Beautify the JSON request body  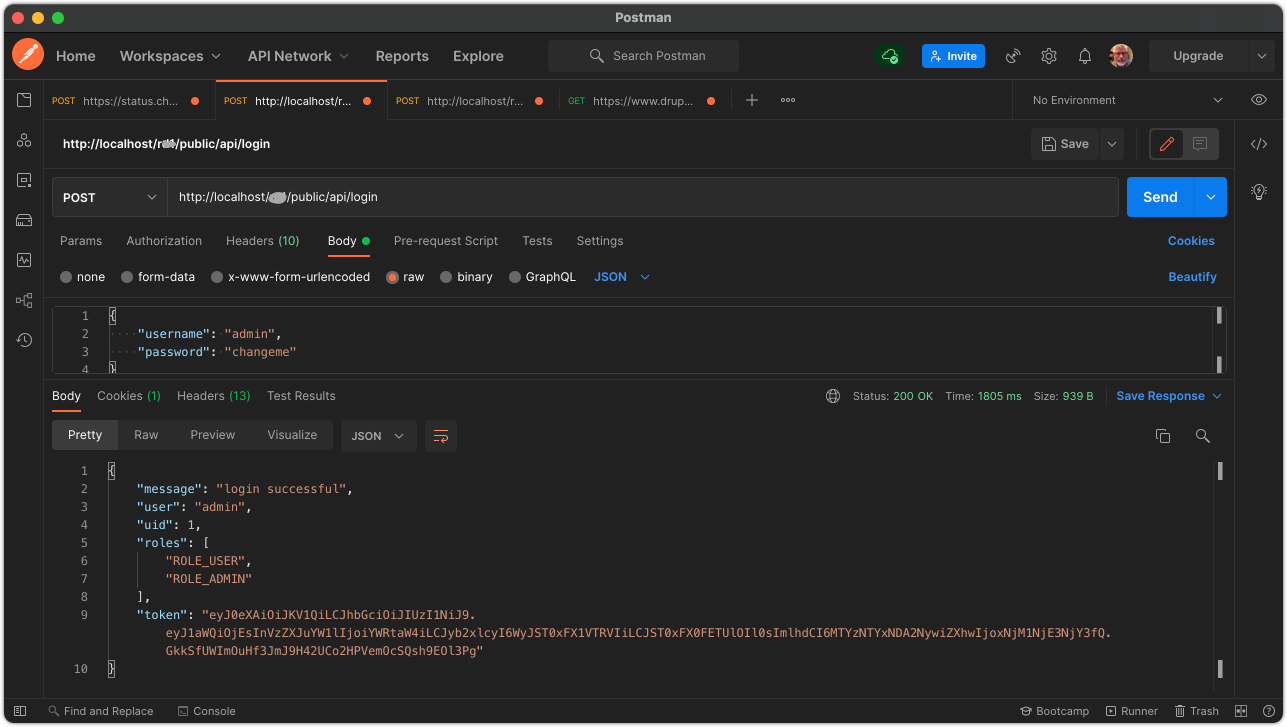pyautogui.click(x=1192, y=276)
